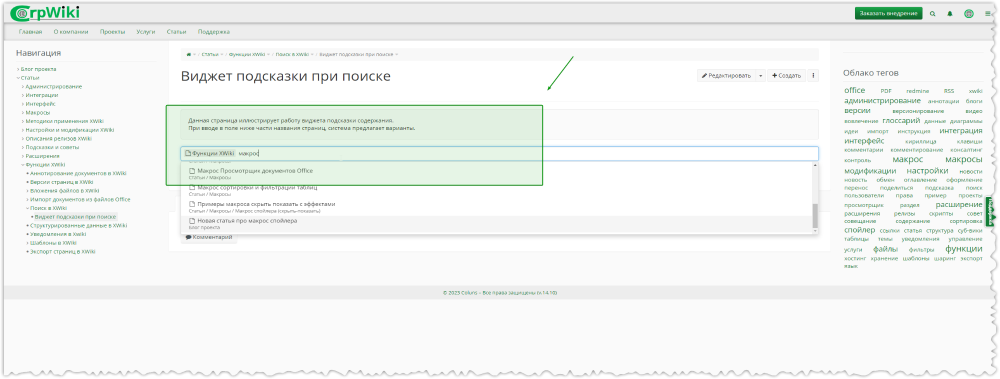The height and width of the screenshot is (379, 1000).
Task: Open the dropdown arrow beside Редактировать
Action: click(760, 75)
